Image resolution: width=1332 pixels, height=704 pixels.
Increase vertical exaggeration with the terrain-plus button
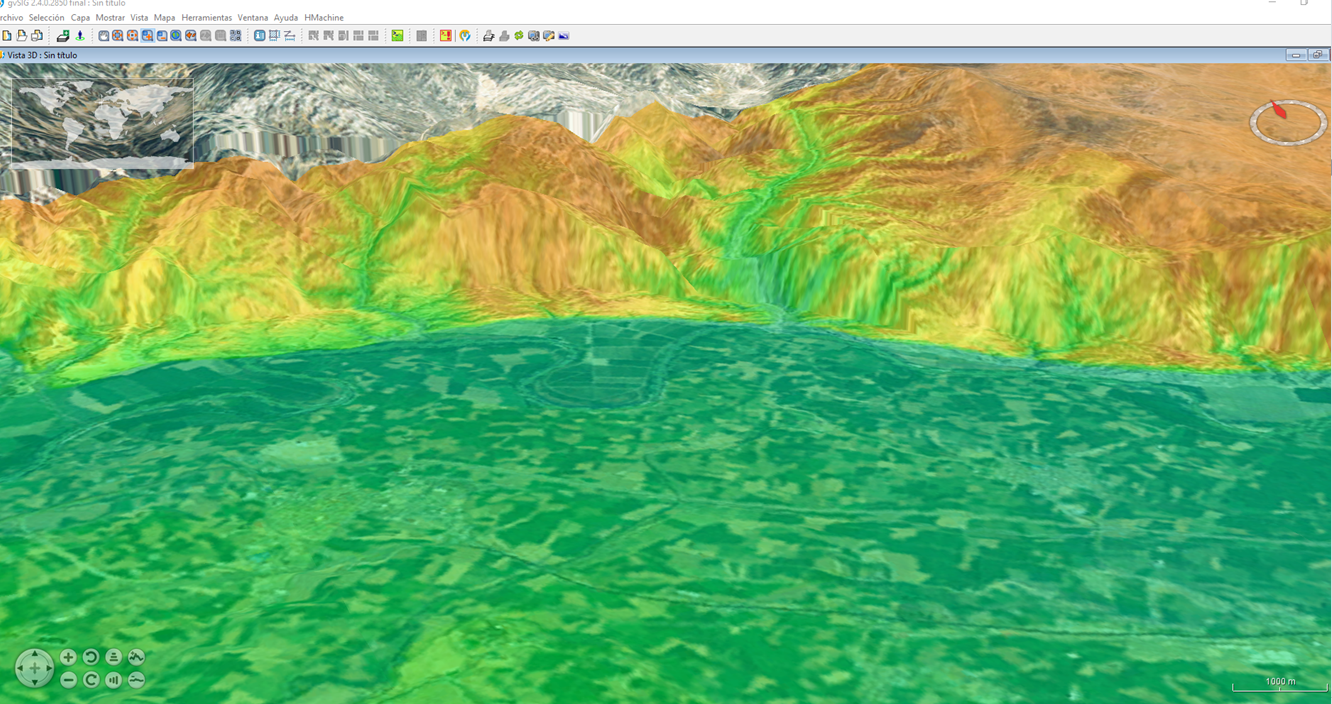[136, 657]
